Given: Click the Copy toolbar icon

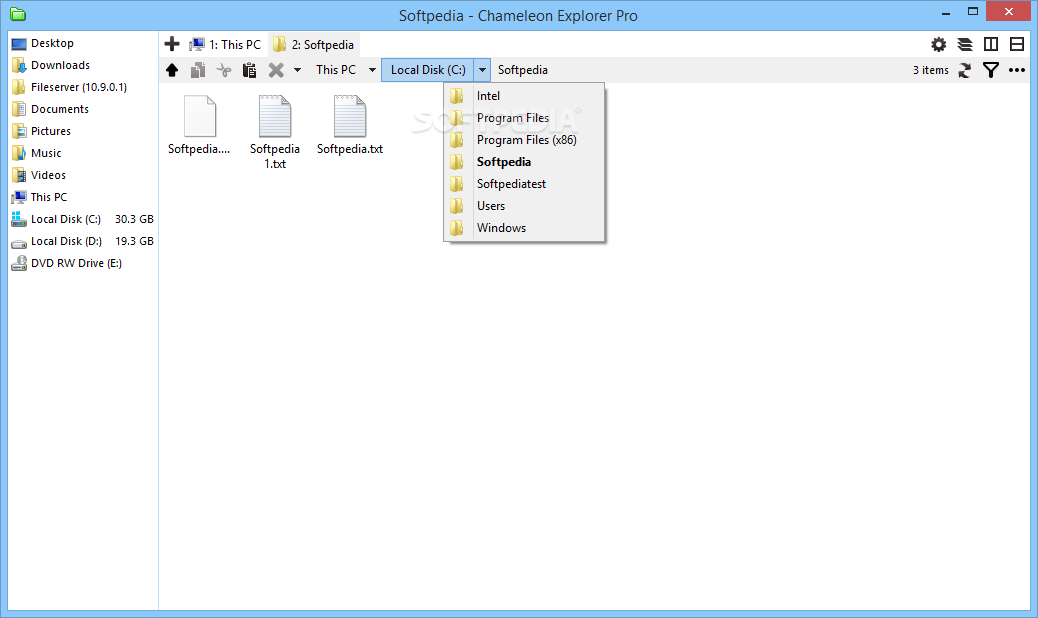Looking at the screenshot, I should [x=198, y=69].
